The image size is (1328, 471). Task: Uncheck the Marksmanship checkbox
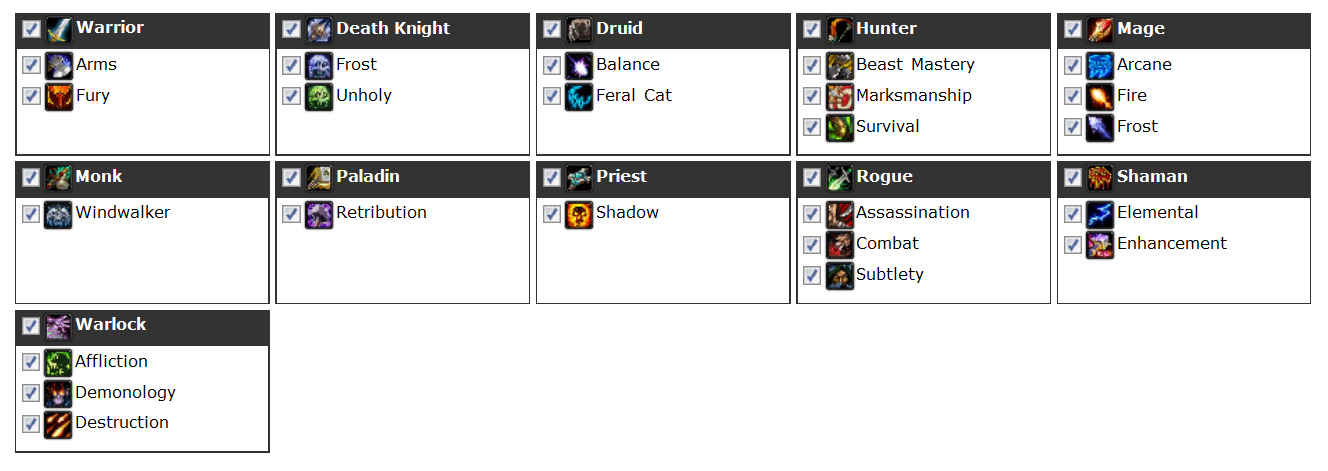(x=812, y=96)
